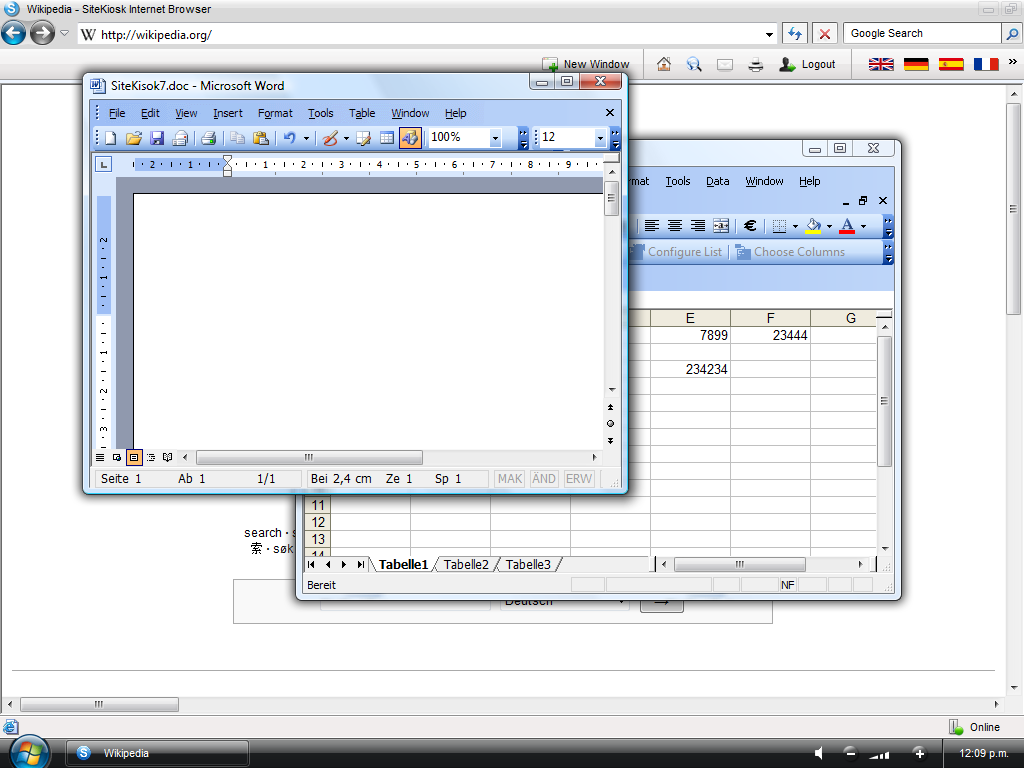Apply Euro currency format in the spreadsheet
This screenshot has width=1024, height=768.
[750, 226]
